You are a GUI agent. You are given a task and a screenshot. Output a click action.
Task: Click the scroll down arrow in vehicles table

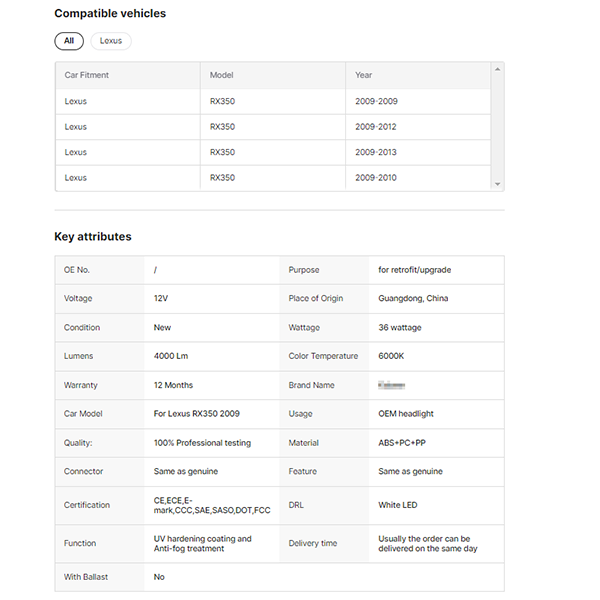click(x=497, y=184)
